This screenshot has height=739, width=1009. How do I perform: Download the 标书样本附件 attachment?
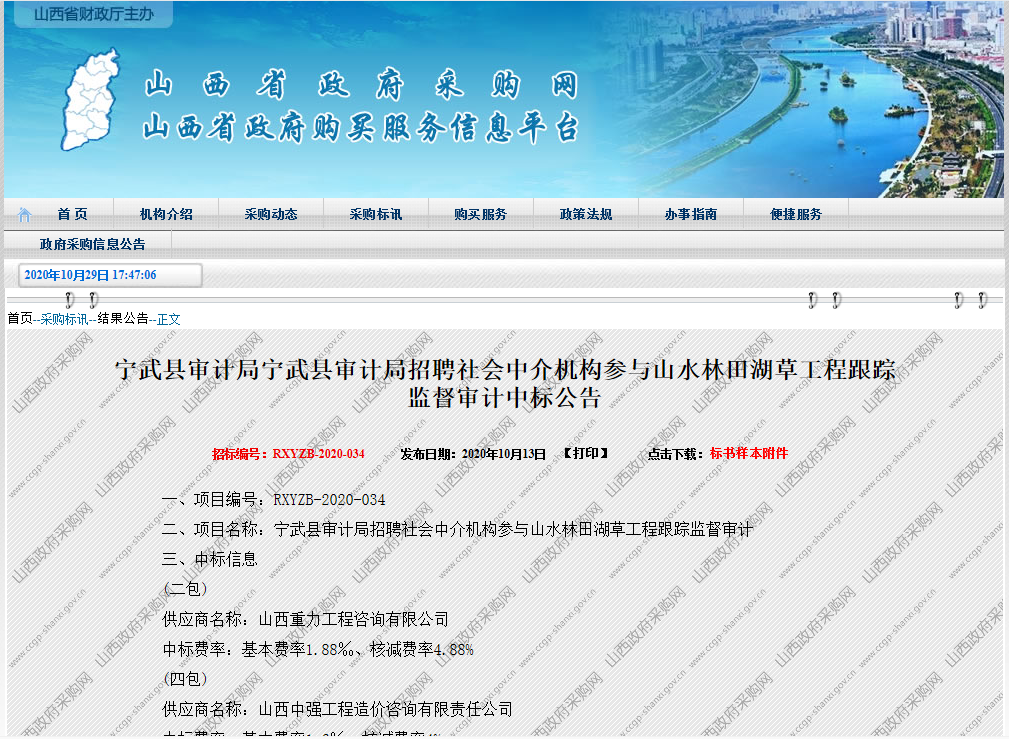pos(748,453)
